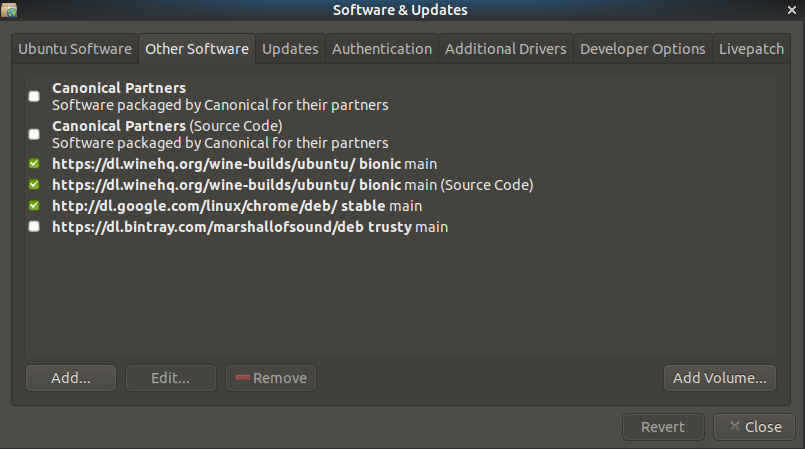The width and height of the screenshot is (805, 449).
Task: Go to the Authentication tab
Action: (x=382, y=48)
